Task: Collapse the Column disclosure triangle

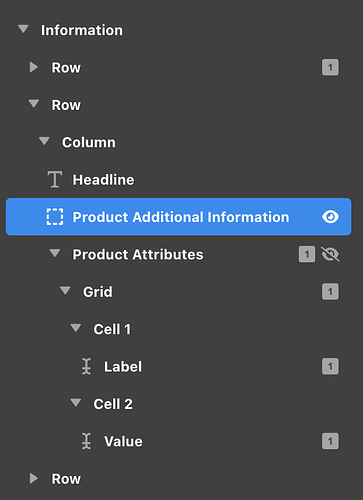Action: pos(44,141)
